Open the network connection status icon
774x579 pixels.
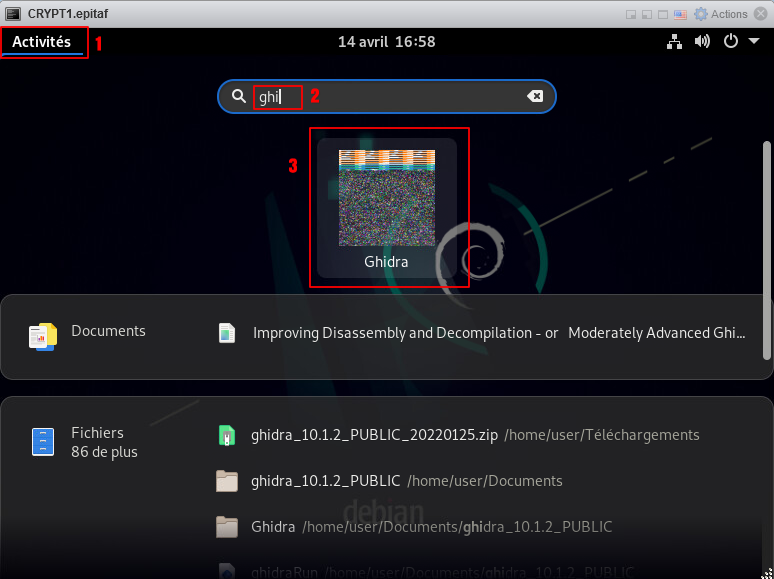674,42
